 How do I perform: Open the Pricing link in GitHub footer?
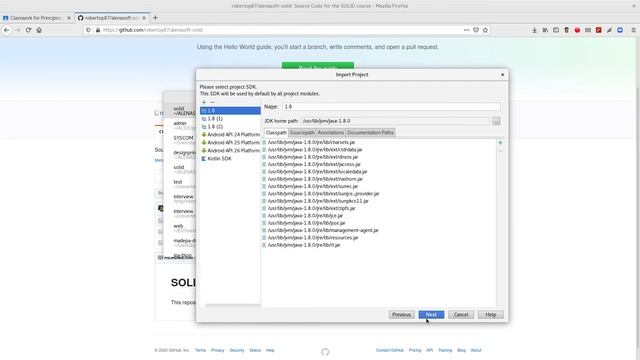pos(415,350)
